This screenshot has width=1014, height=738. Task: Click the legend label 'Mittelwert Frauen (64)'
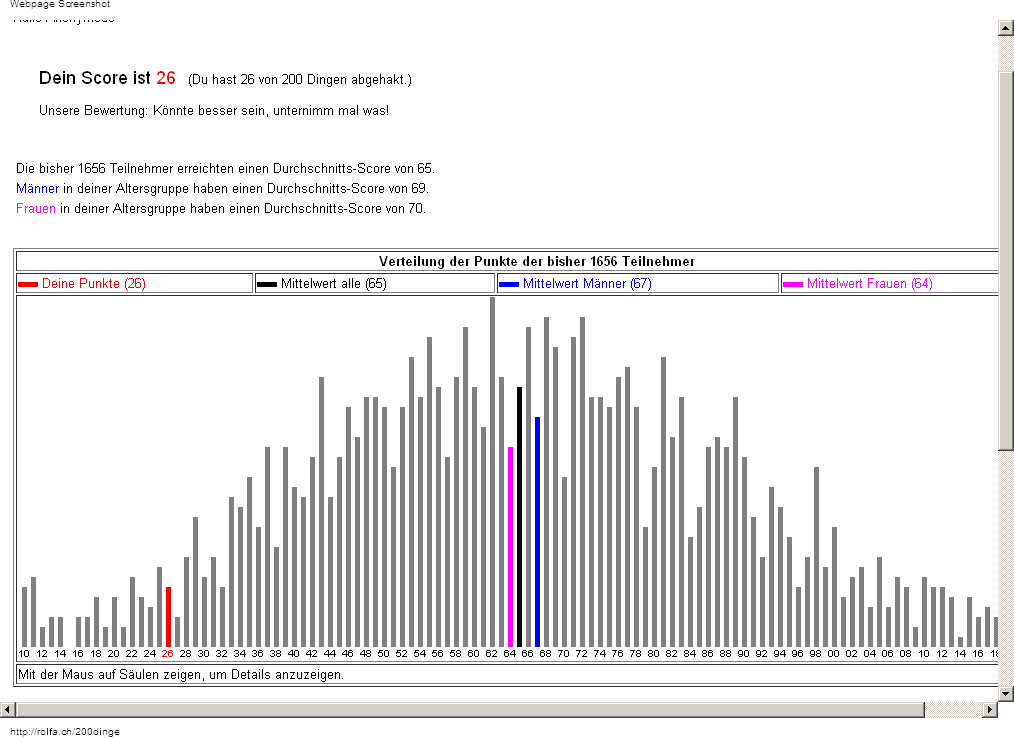point(870,283)
